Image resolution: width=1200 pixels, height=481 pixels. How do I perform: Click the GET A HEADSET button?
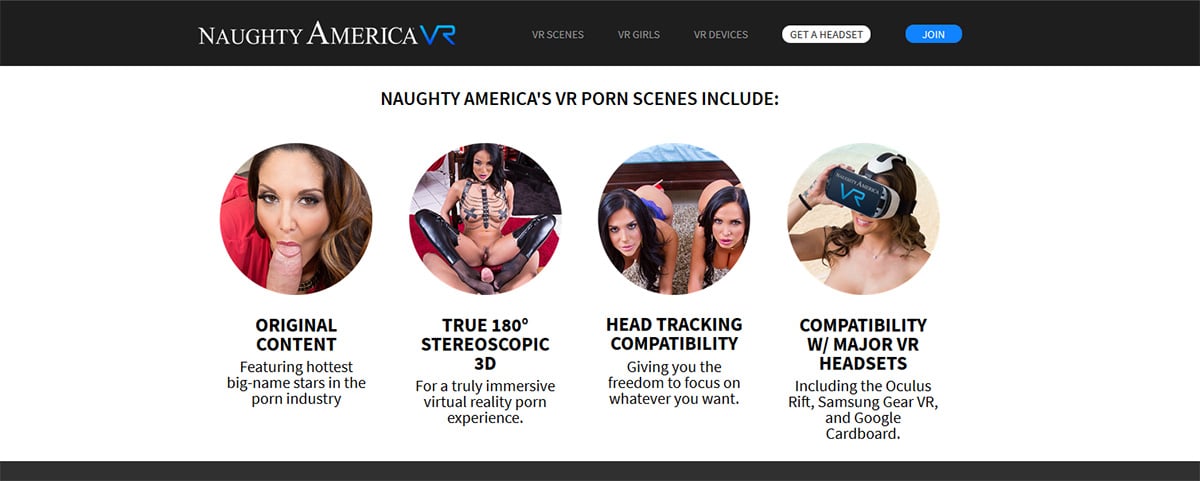(x=826, y=34)
